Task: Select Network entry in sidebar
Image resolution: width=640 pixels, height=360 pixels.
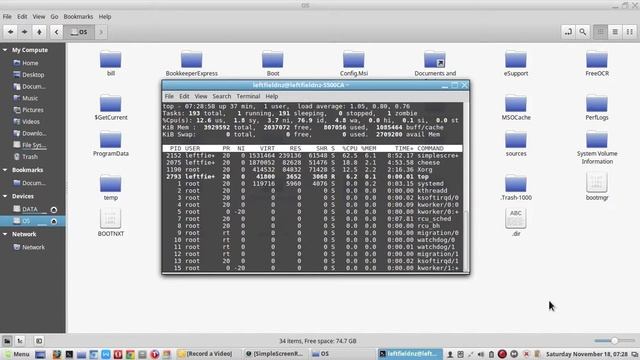Action: [33, 247]
